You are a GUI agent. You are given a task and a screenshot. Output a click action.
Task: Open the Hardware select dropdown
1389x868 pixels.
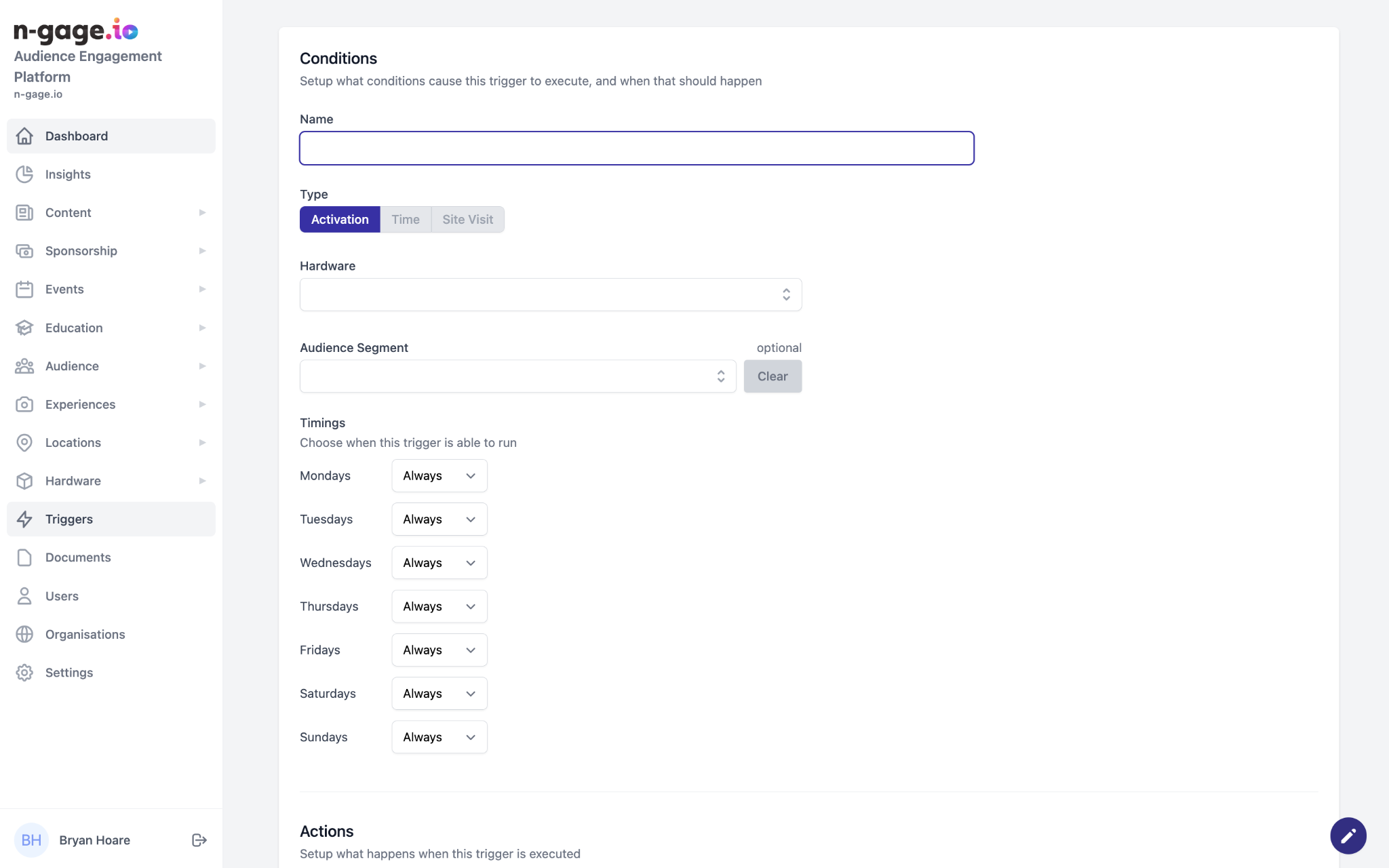pos(550,294)
